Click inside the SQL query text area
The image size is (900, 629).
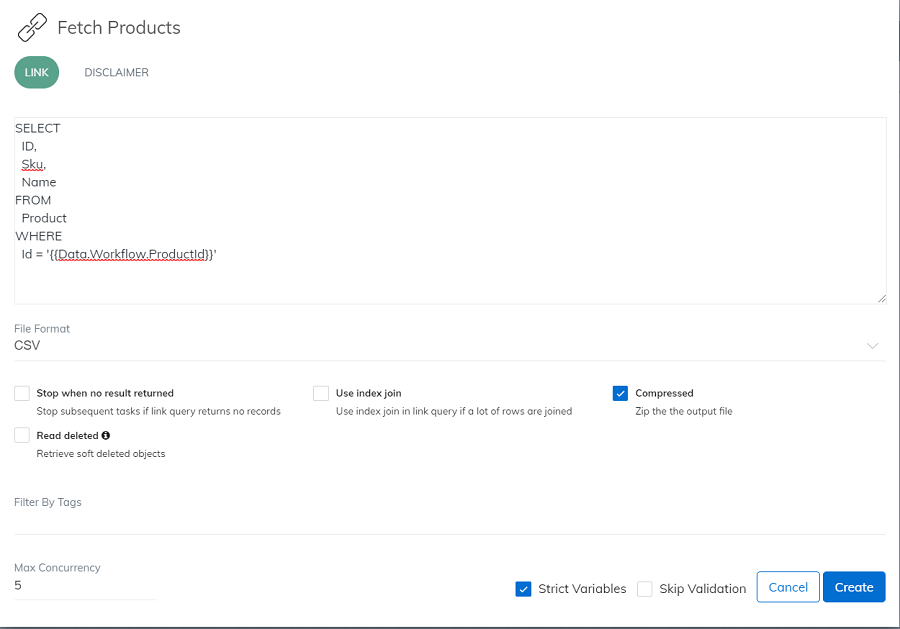coord(450,211)
